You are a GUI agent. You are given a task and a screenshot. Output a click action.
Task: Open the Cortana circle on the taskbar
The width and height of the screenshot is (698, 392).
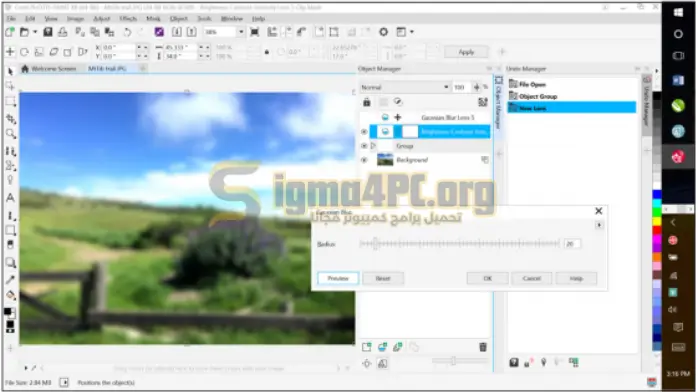[678, 34]
